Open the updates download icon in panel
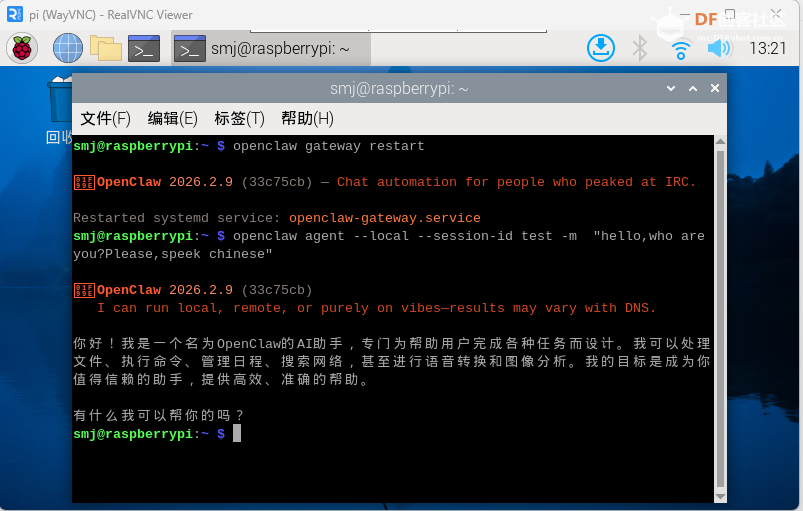This screenshot has height=511, width=803. [600, 49]
